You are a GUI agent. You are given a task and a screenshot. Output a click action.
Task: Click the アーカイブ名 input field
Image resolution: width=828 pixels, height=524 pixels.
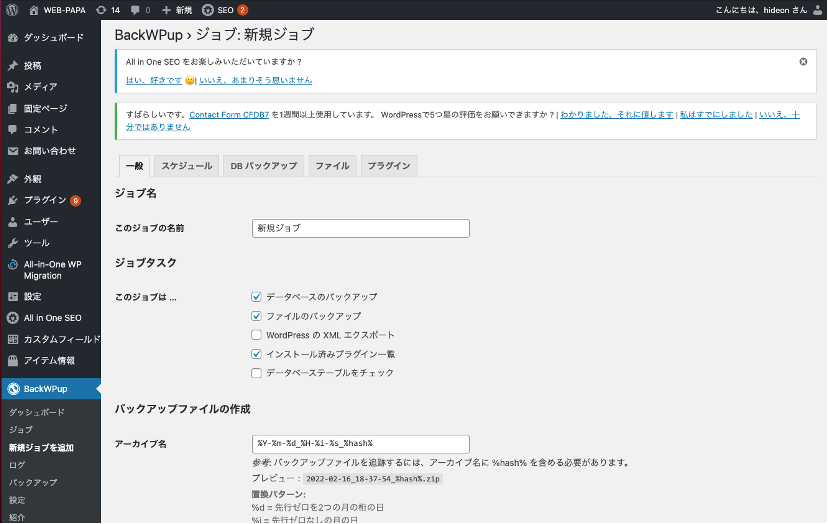tap(361, 444)
